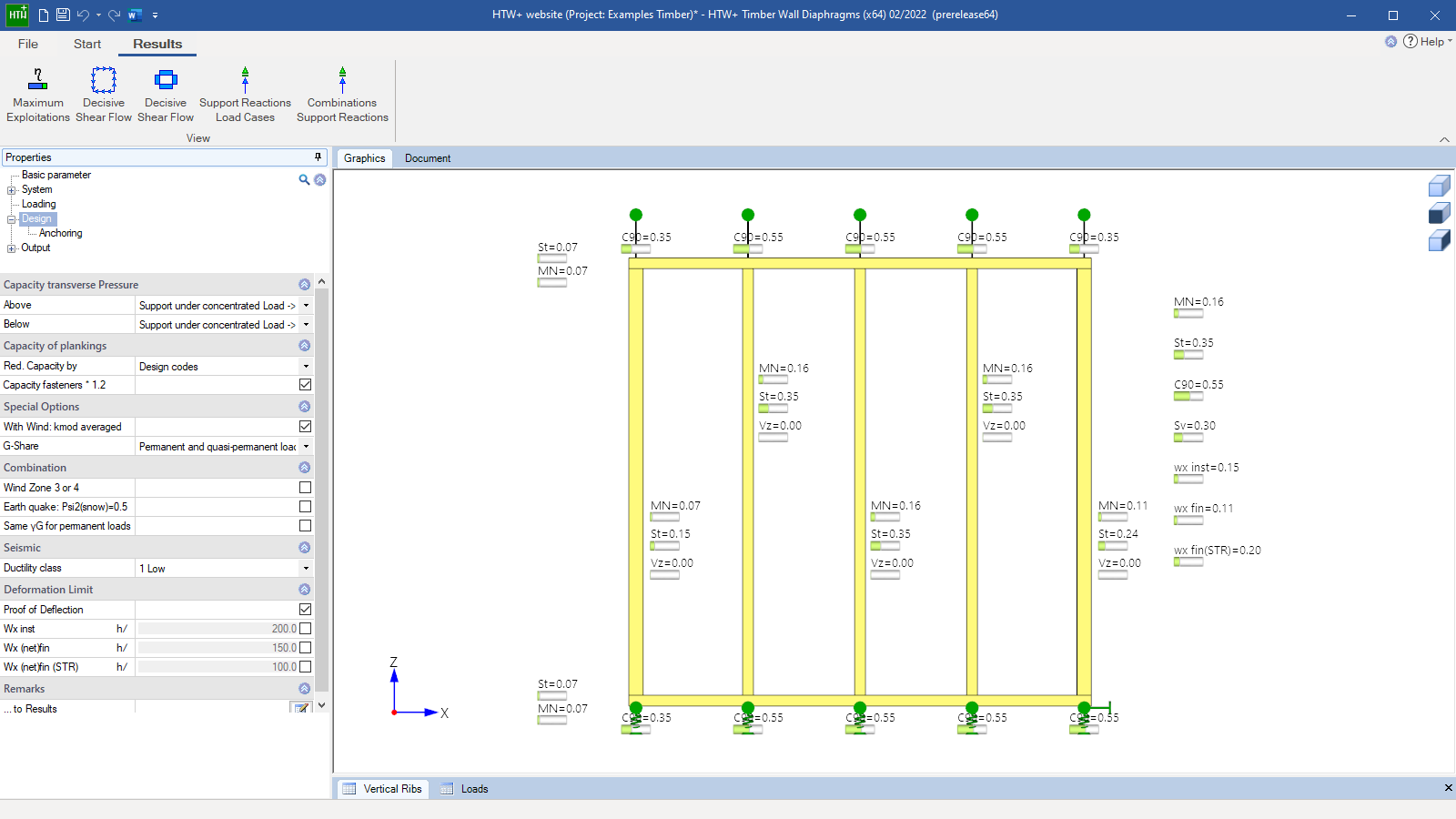Switch to the Results ribbon tab

tap(157, 44)
